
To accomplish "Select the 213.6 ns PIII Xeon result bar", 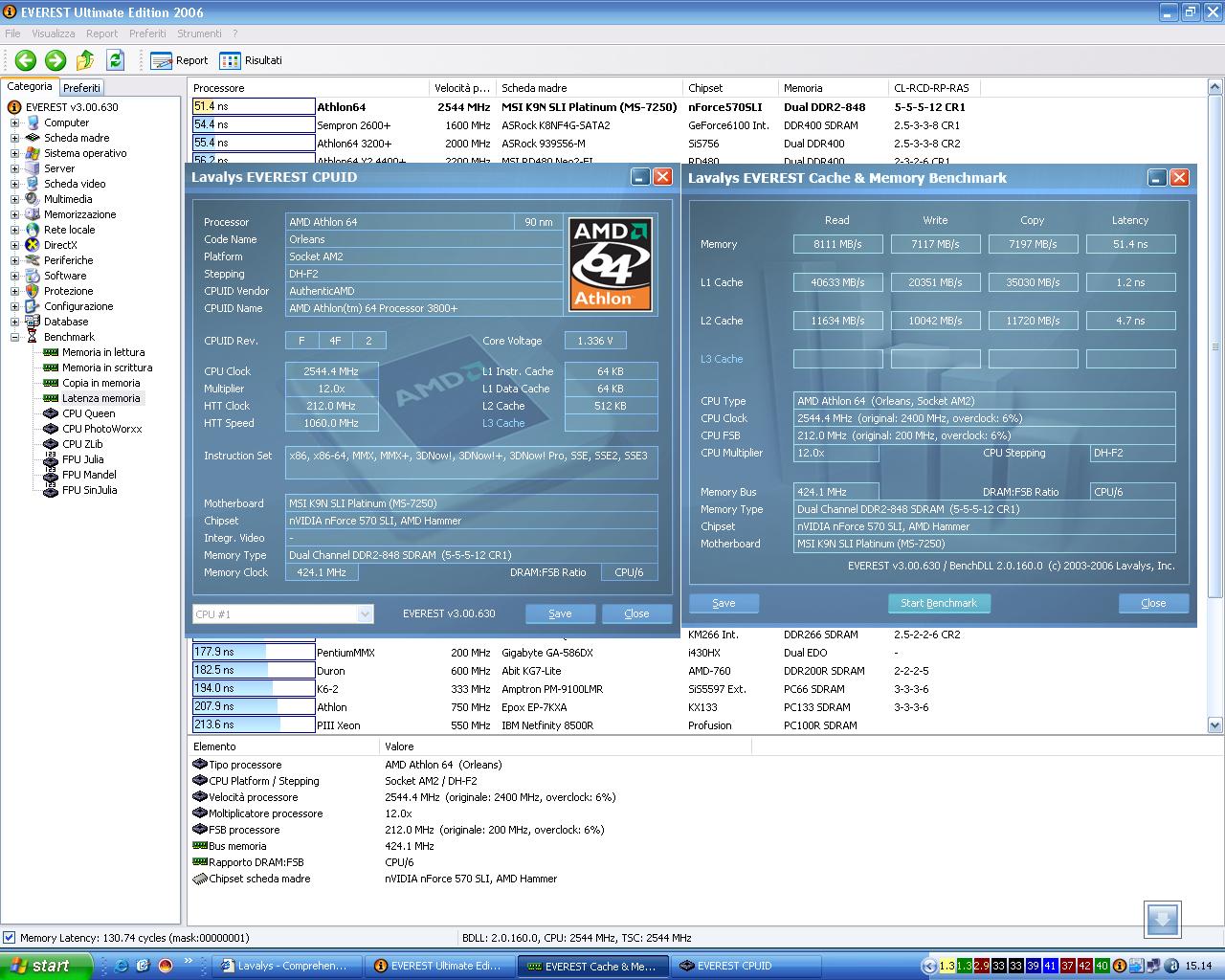I will (x=254, y=724).
